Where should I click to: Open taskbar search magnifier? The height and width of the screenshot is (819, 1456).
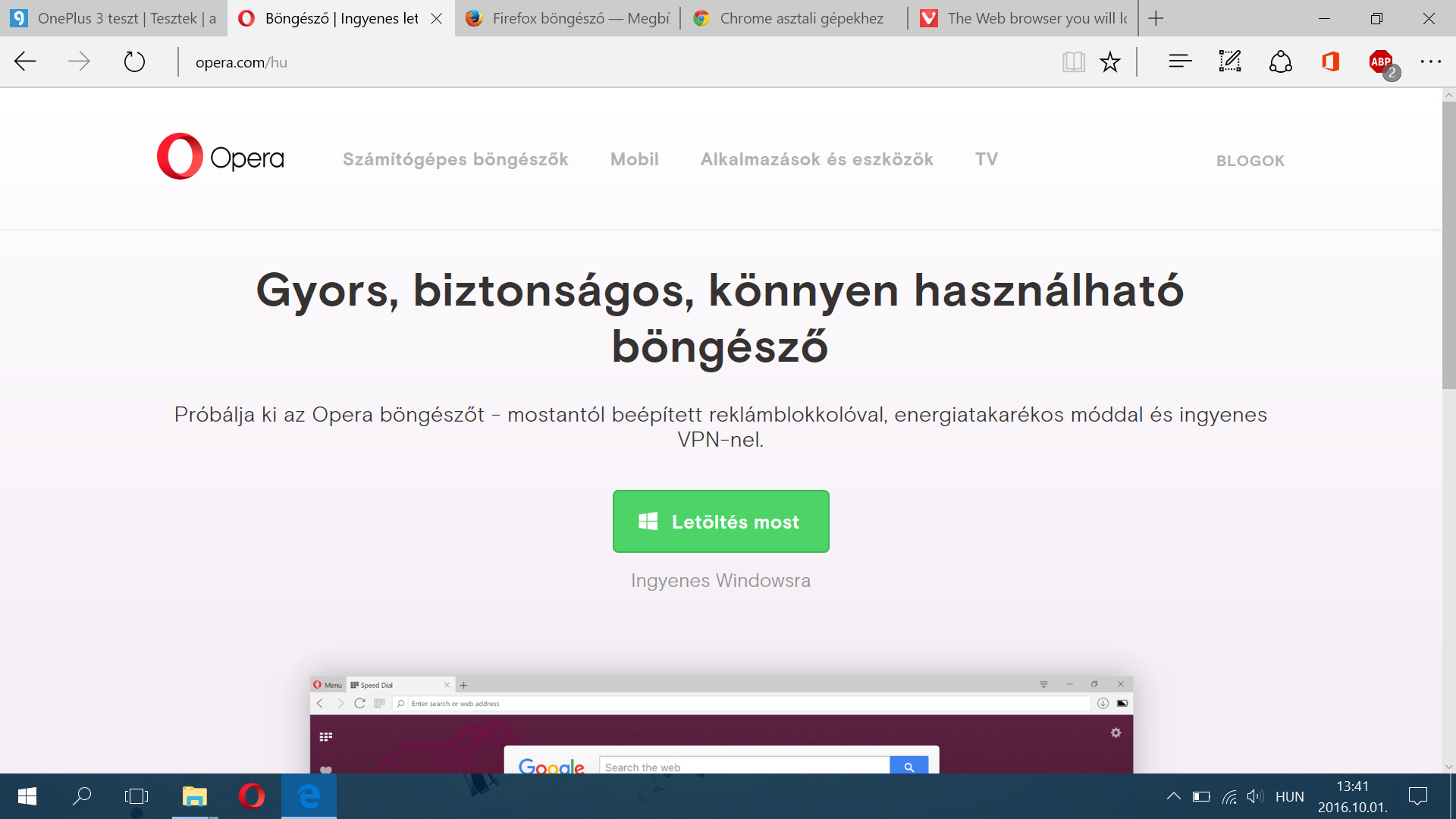click(82, 796)
